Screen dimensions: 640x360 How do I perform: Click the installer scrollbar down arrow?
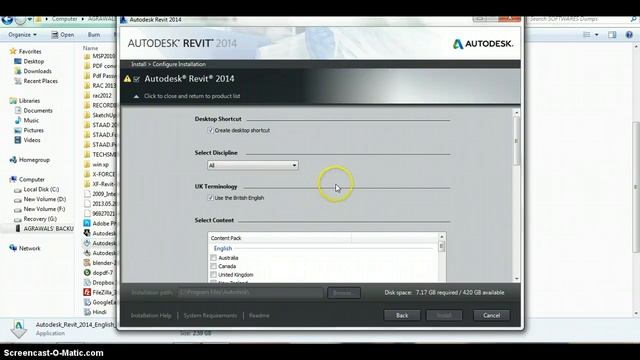(517, 278)
